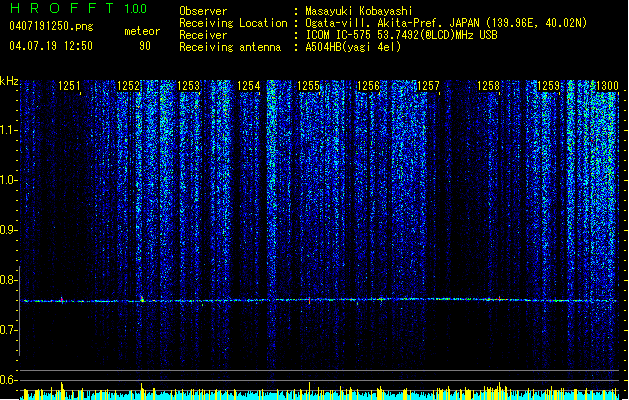Viewport: 629px width, 400px height.
Task: Click the 1251 time marker
Action: point(69,86)
